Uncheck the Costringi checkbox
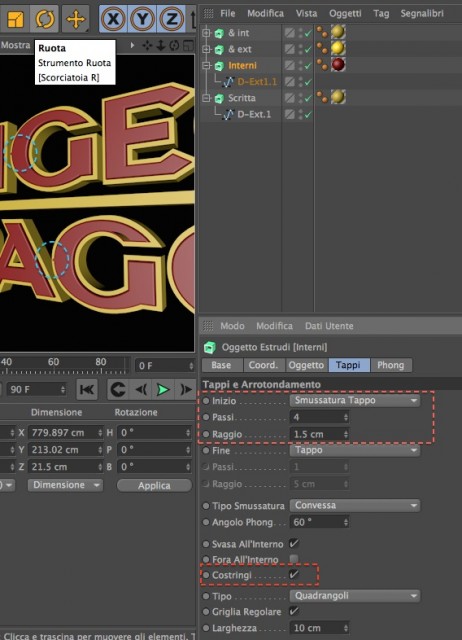The width and height of the screenshot is (462, 640). tap(294, 575)
